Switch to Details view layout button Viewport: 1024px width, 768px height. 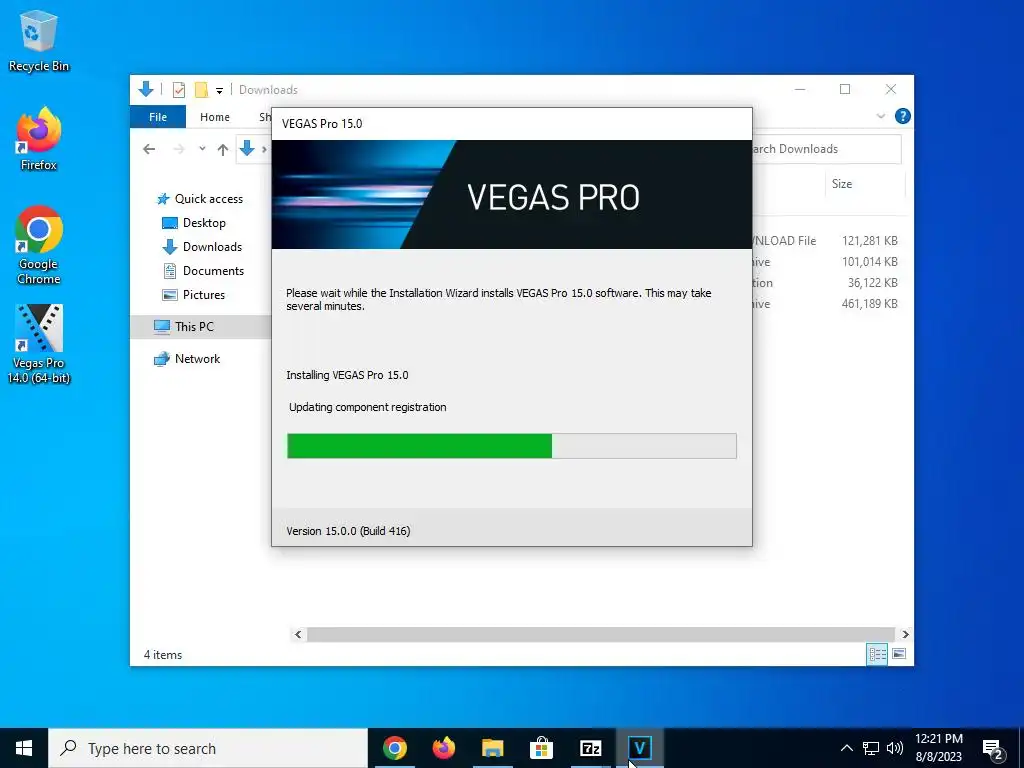pyautogui.click(x=877, y=654)
